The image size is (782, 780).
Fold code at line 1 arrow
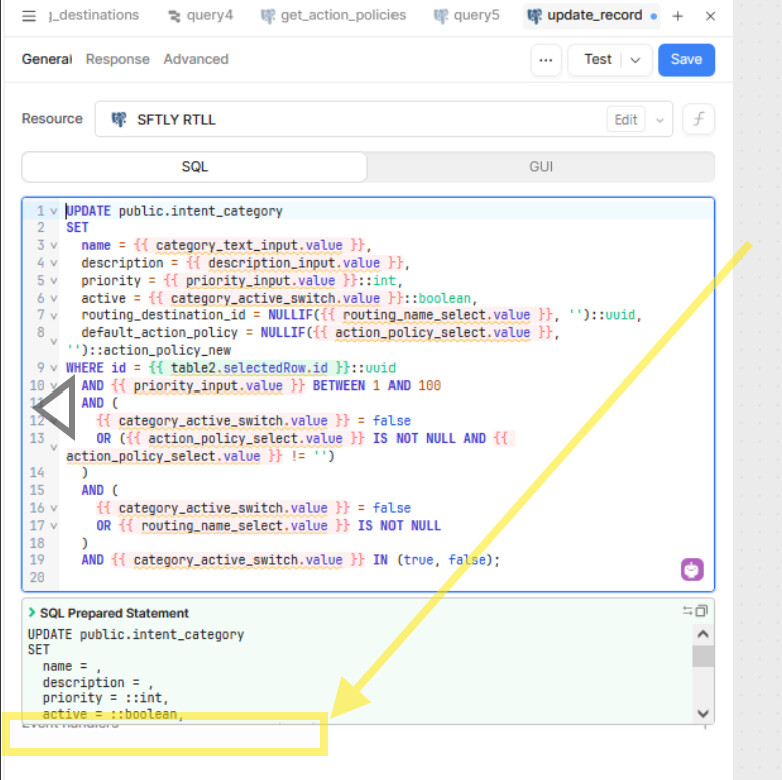[54, 211]
